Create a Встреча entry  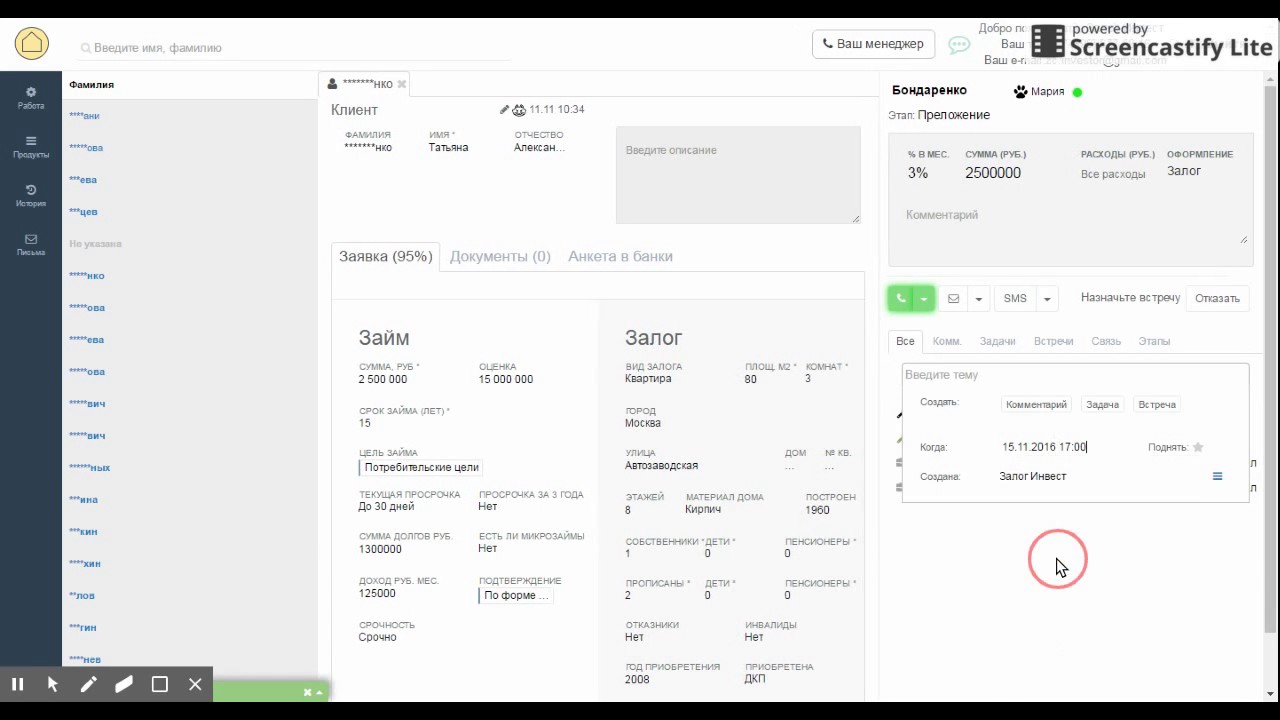point(1157,405)
